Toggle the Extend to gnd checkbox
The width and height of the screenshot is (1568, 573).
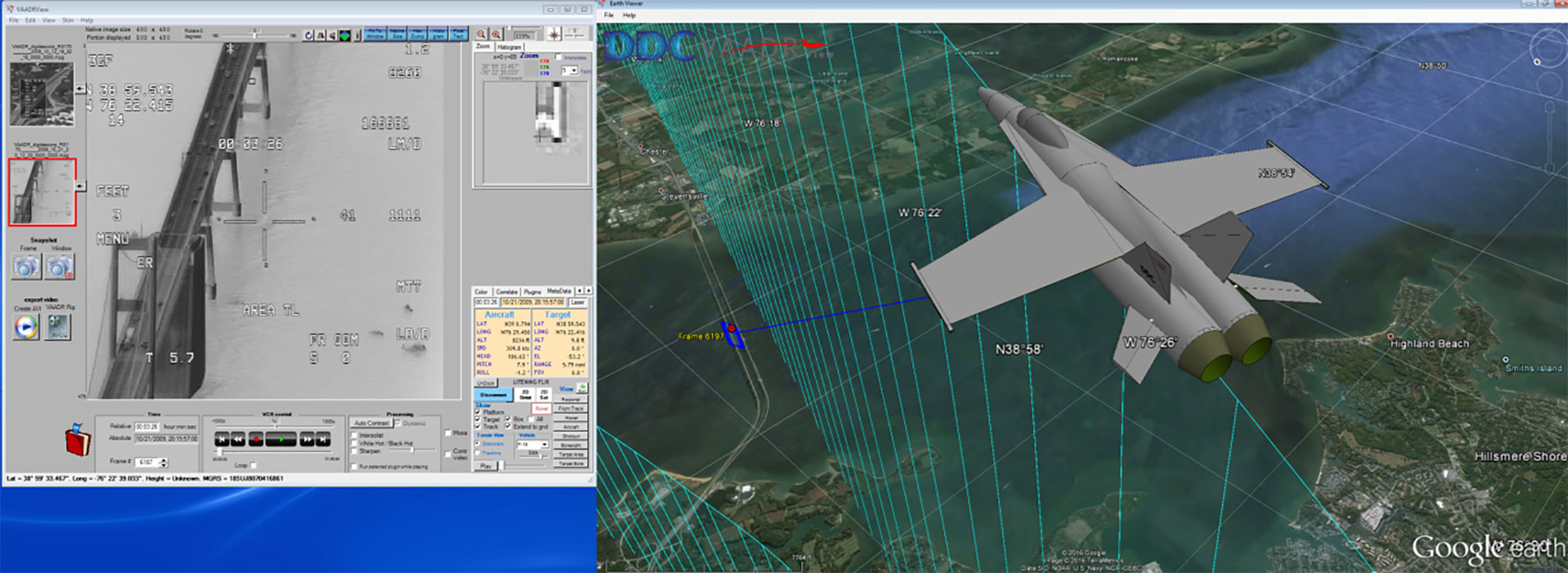[508, 427]
